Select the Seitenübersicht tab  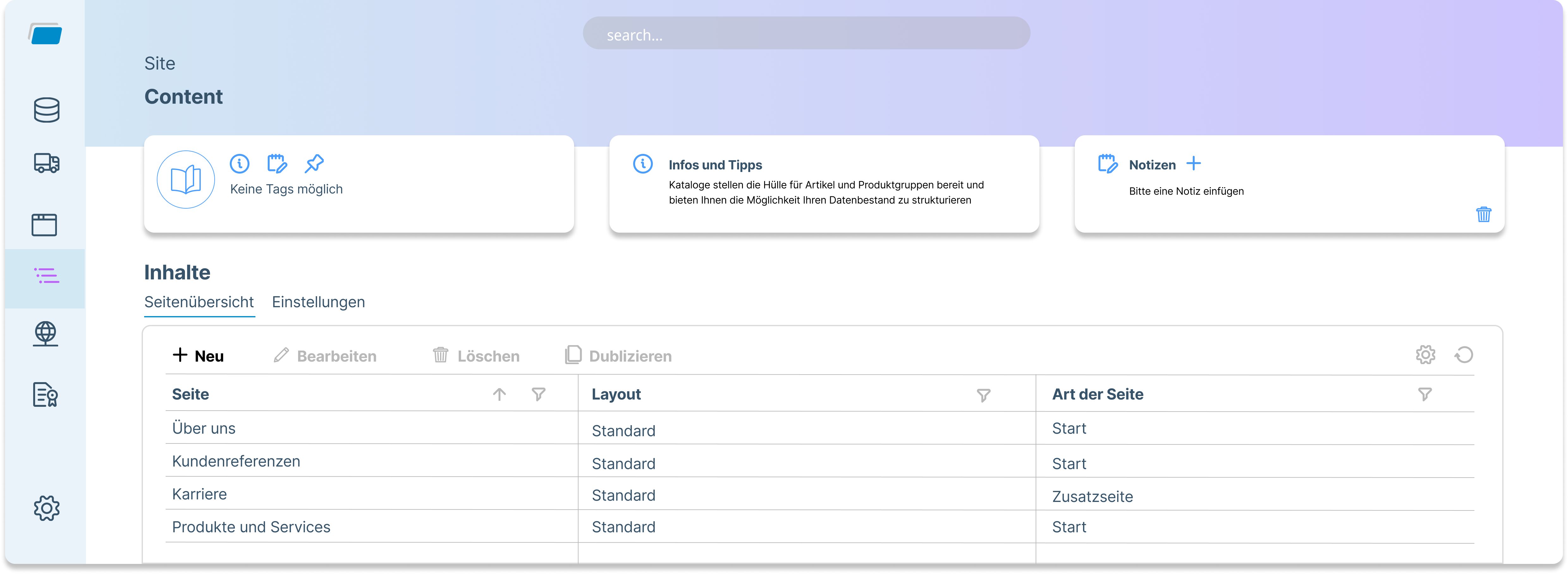(x=199, y=302)
